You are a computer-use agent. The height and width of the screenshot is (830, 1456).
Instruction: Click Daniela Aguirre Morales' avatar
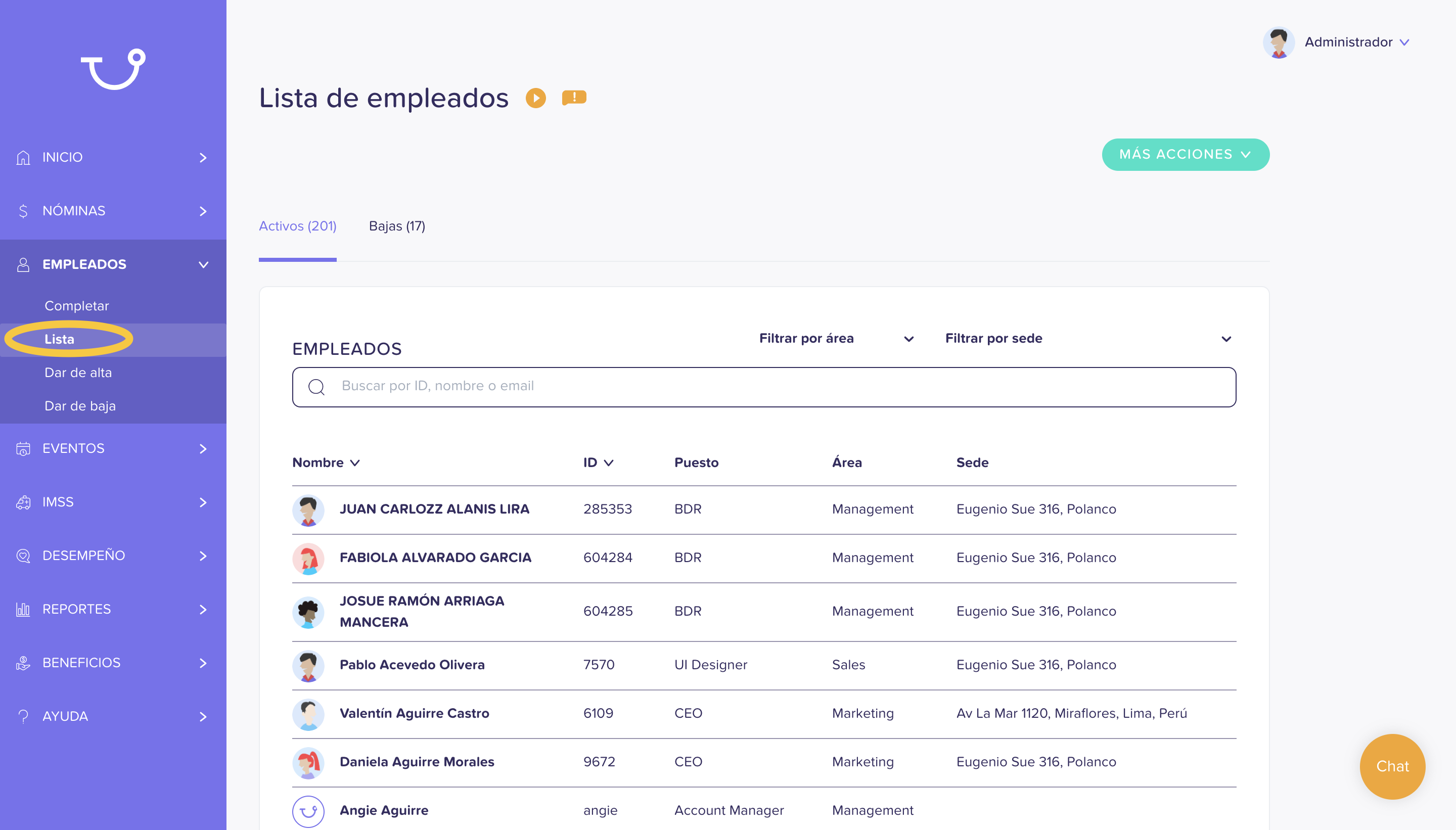point(308,763)
